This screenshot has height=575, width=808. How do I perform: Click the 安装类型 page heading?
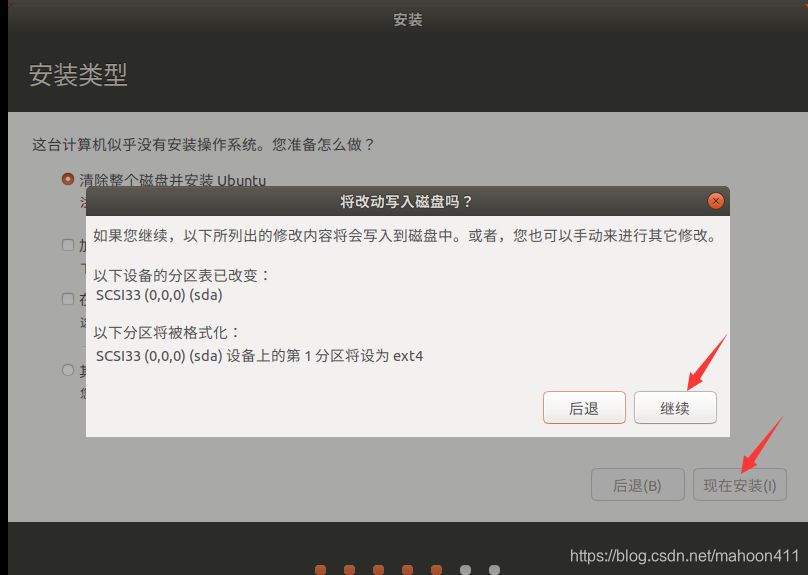[78, 75]
